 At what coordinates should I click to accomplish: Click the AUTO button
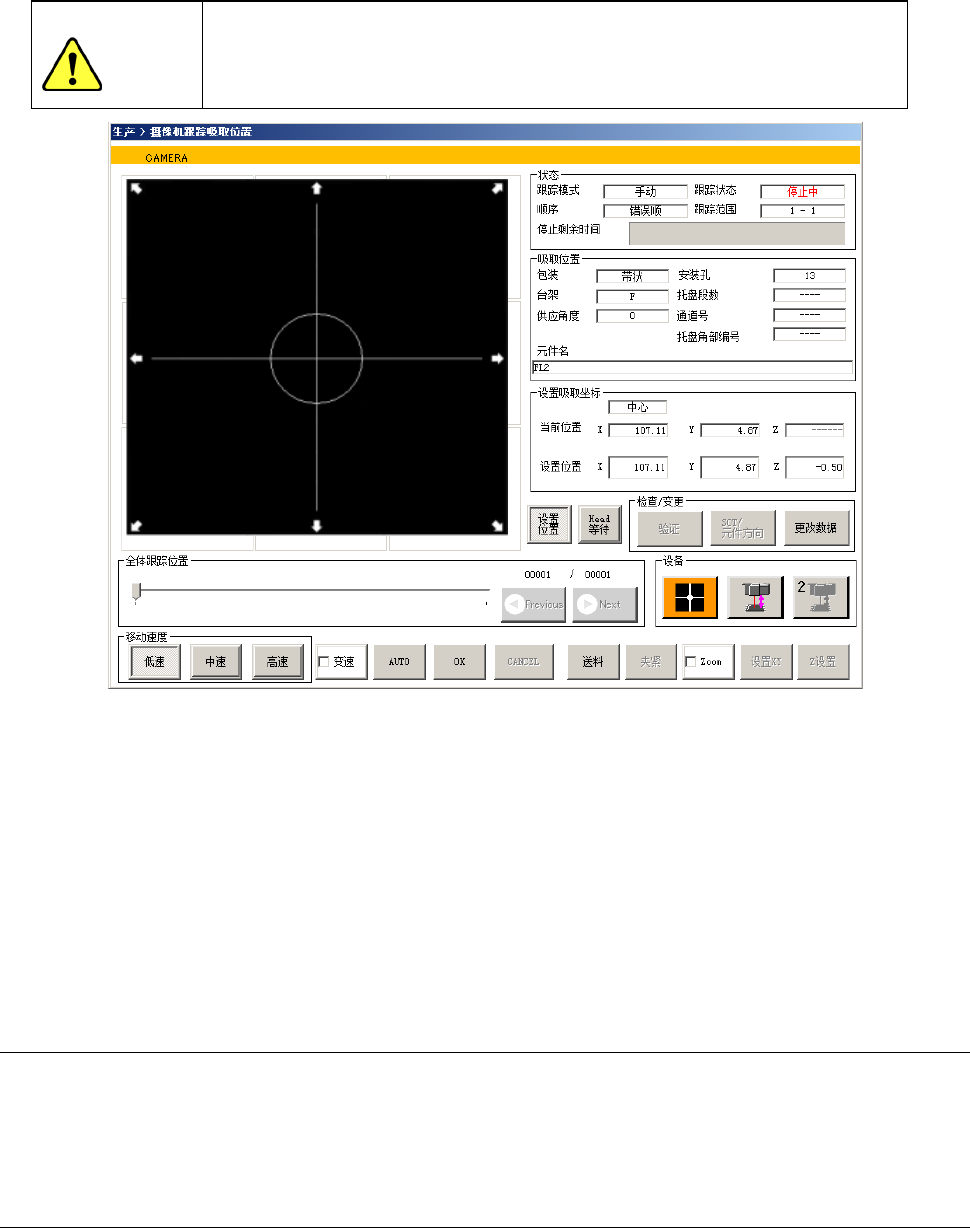(x=399, y=662)
